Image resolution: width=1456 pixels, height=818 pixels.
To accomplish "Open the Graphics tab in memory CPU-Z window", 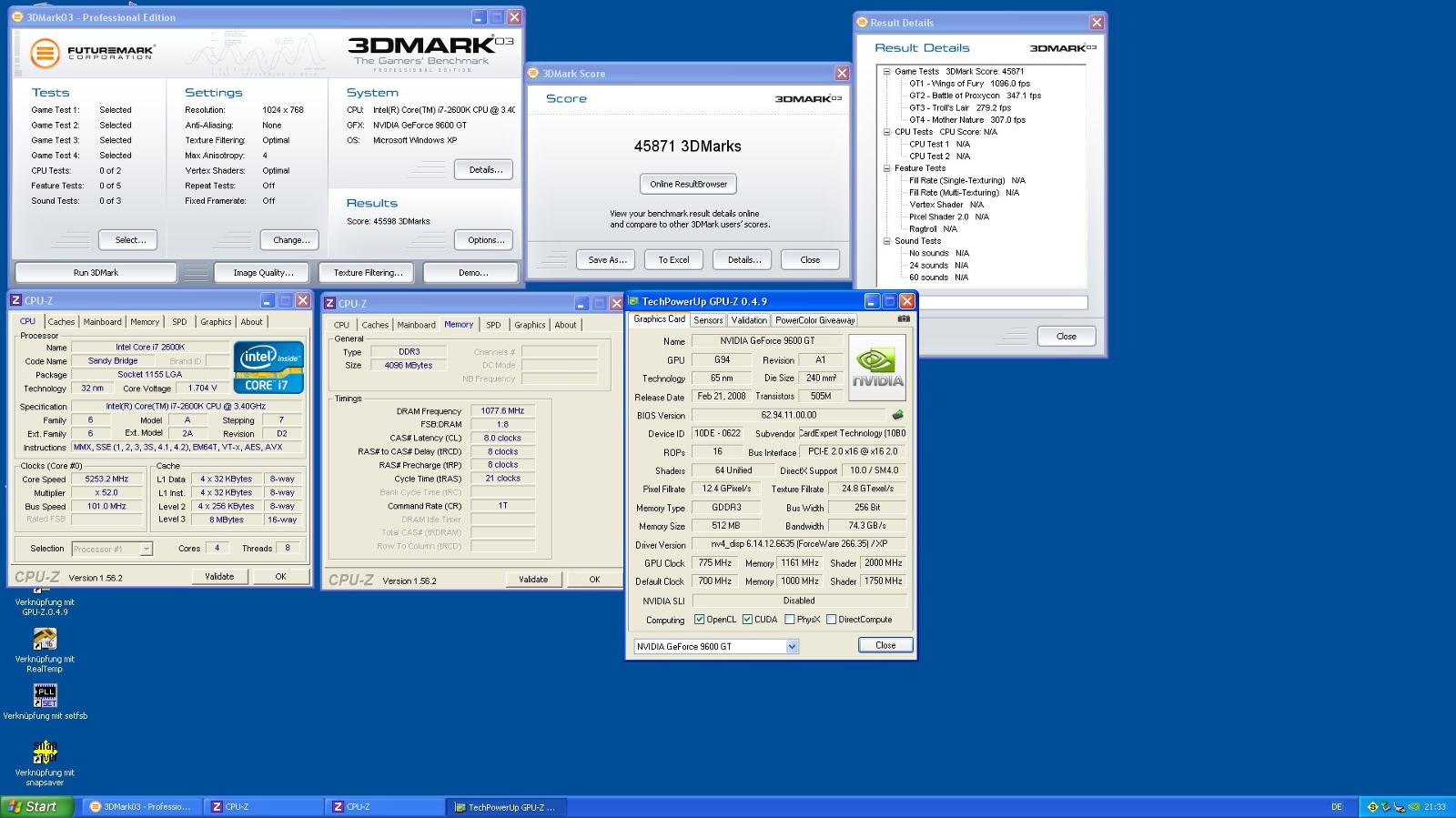I will point(530,325).
